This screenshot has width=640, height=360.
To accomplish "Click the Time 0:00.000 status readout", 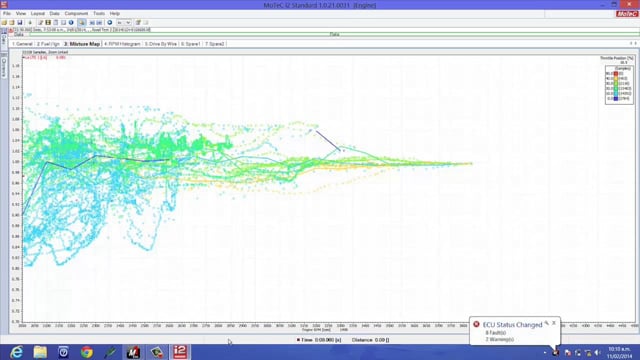I will [x=318, y=340].
